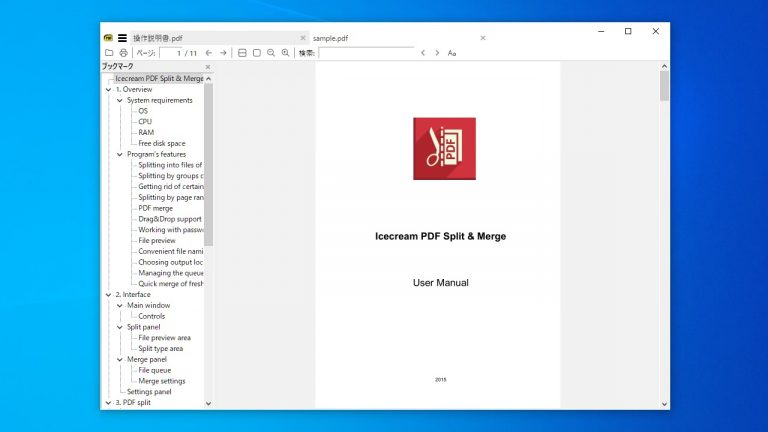The height and width of the screenshot is (432, 768).
Task: Select the RAM bookmark
Action: (146, 133)
